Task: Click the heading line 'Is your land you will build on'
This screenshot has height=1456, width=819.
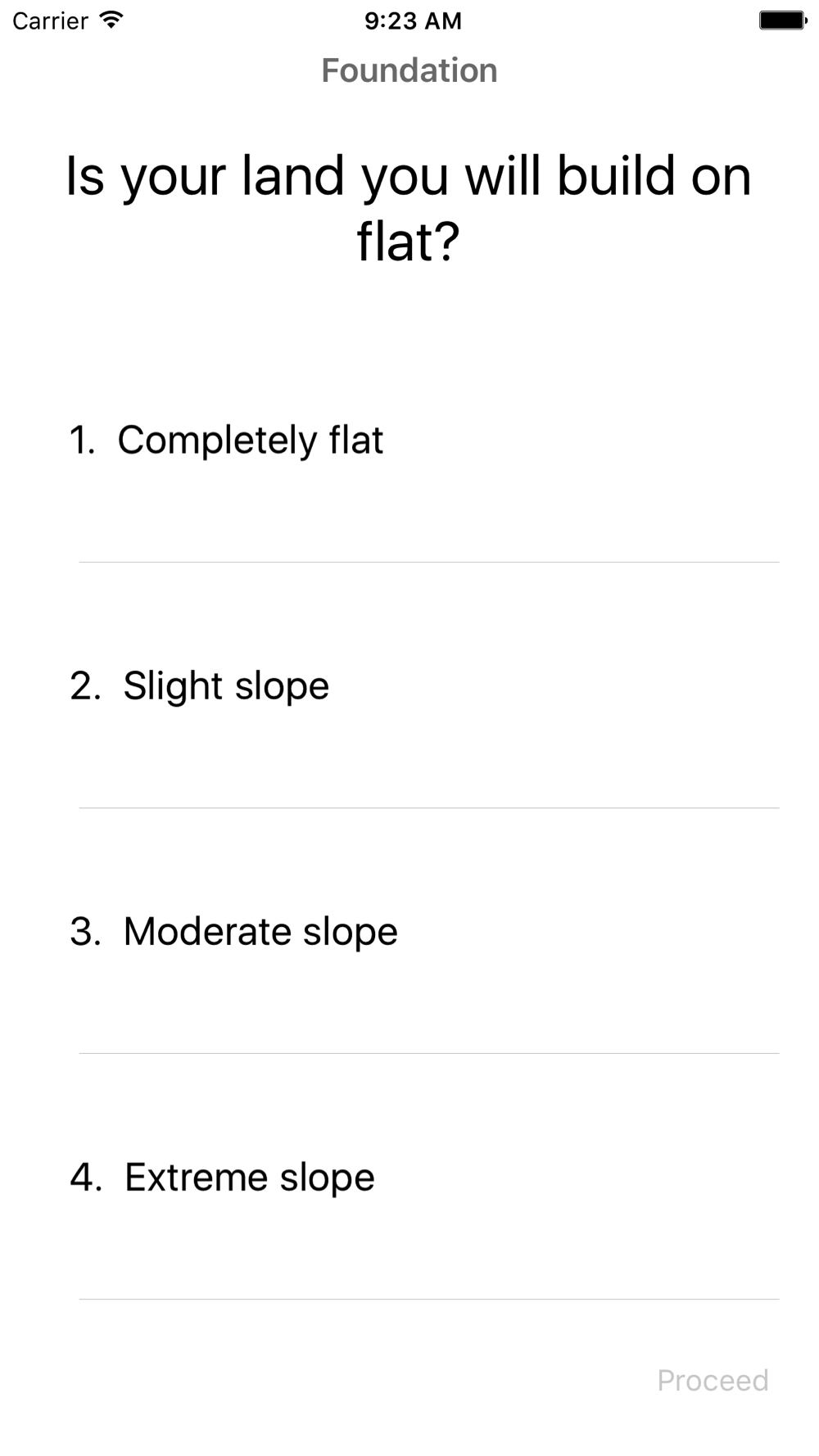Action: coord(409,178)
